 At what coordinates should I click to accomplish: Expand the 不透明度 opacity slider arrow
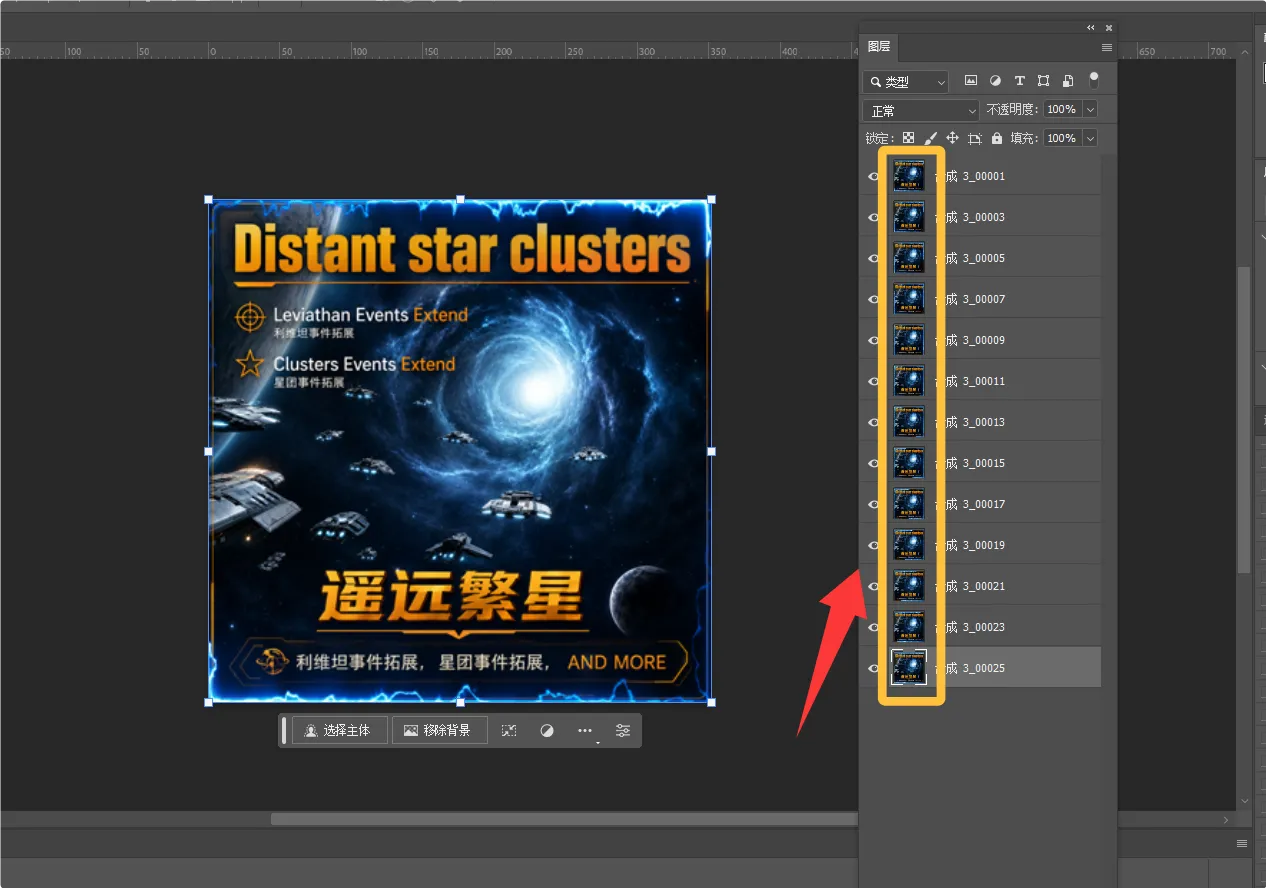[x=1090, y=109]
